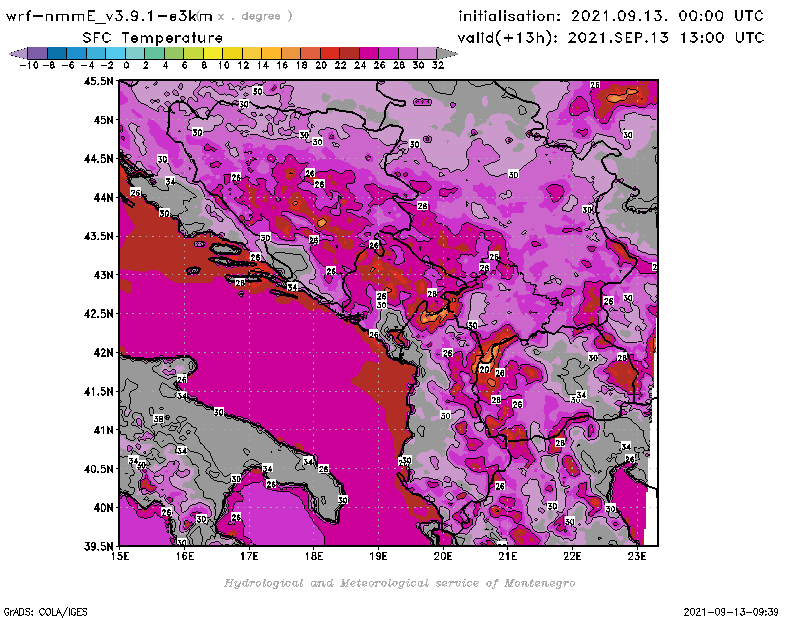800x618 pixels.
Task: Select the magenta legend swatch between 24 and 26
Action: 369,53
